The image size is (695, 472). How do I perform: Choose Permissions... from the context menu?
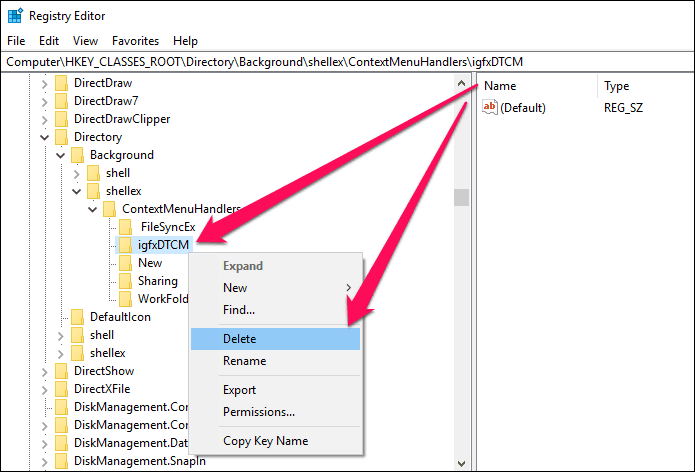(275, 412)
